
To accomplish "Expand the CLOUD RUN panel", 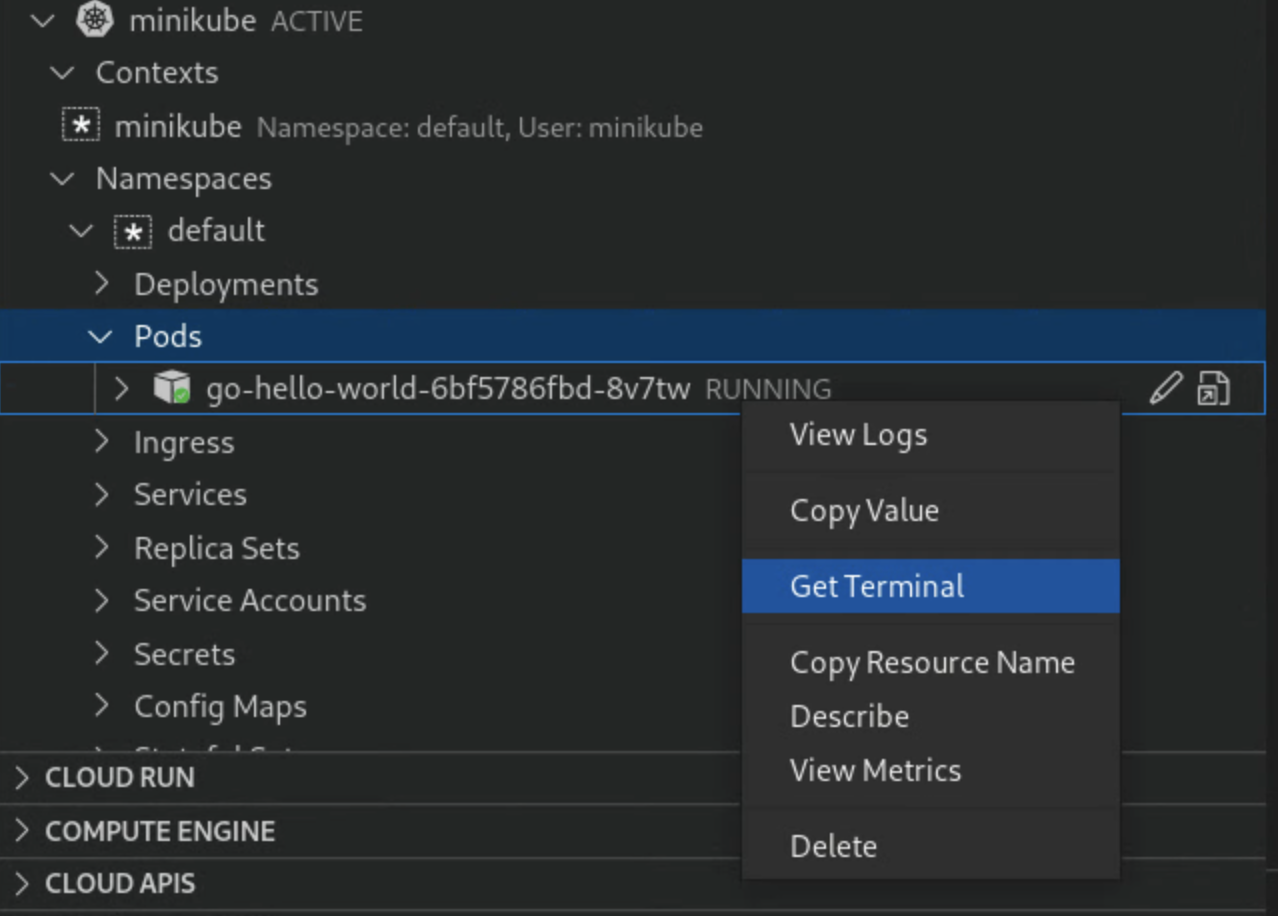I will [x=20, y=777].
